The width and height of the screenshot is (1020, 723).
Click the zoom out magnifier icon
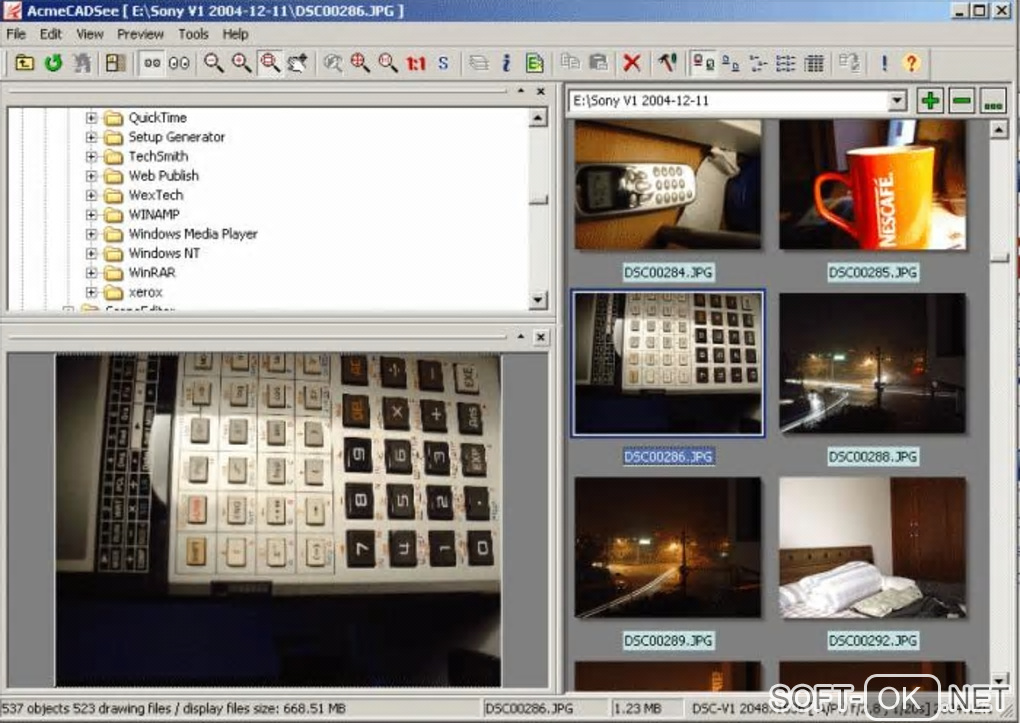click(213, 63)
